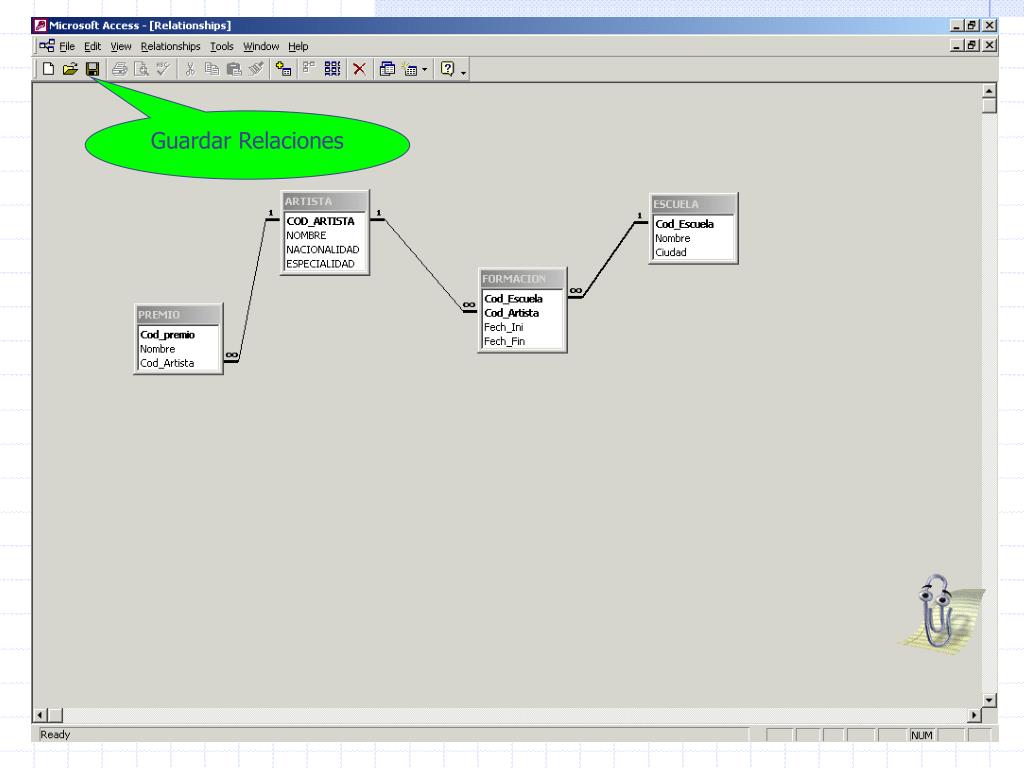Select the Fech_Ini field in FORMACION table
This screenshot has height=768, width=1024.
point(504,327)
